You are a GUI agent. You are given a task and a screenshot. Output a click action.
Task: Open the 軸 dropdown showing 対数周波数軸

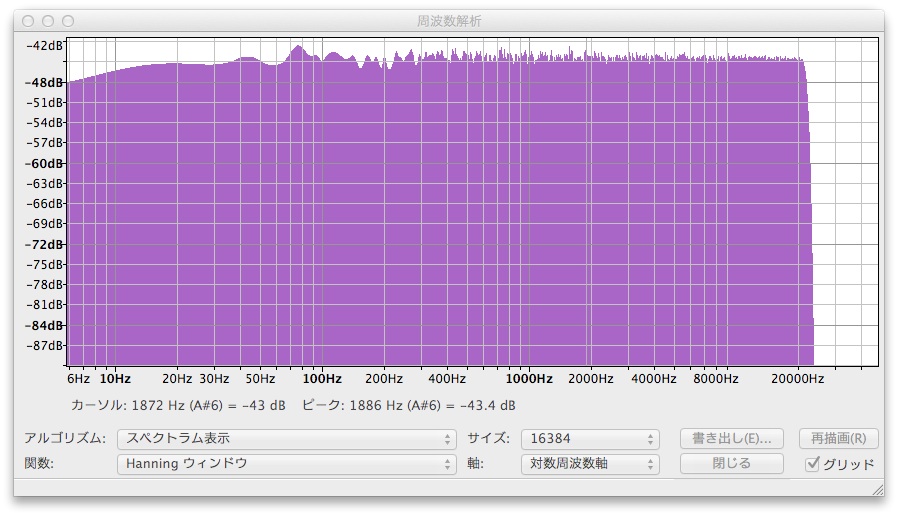pos(590,464)
